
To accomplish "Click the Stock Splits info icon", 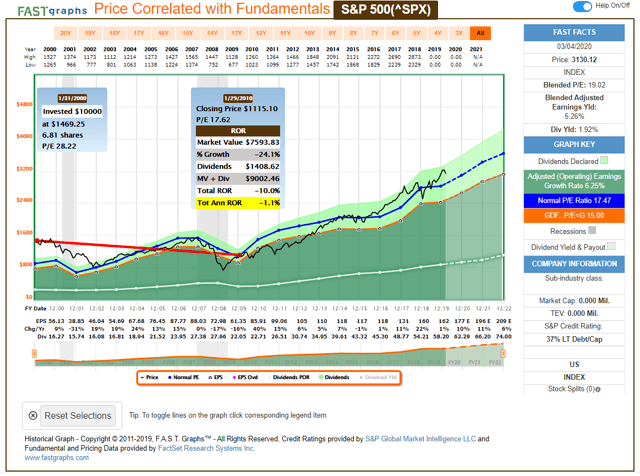I will click(598, 389).
